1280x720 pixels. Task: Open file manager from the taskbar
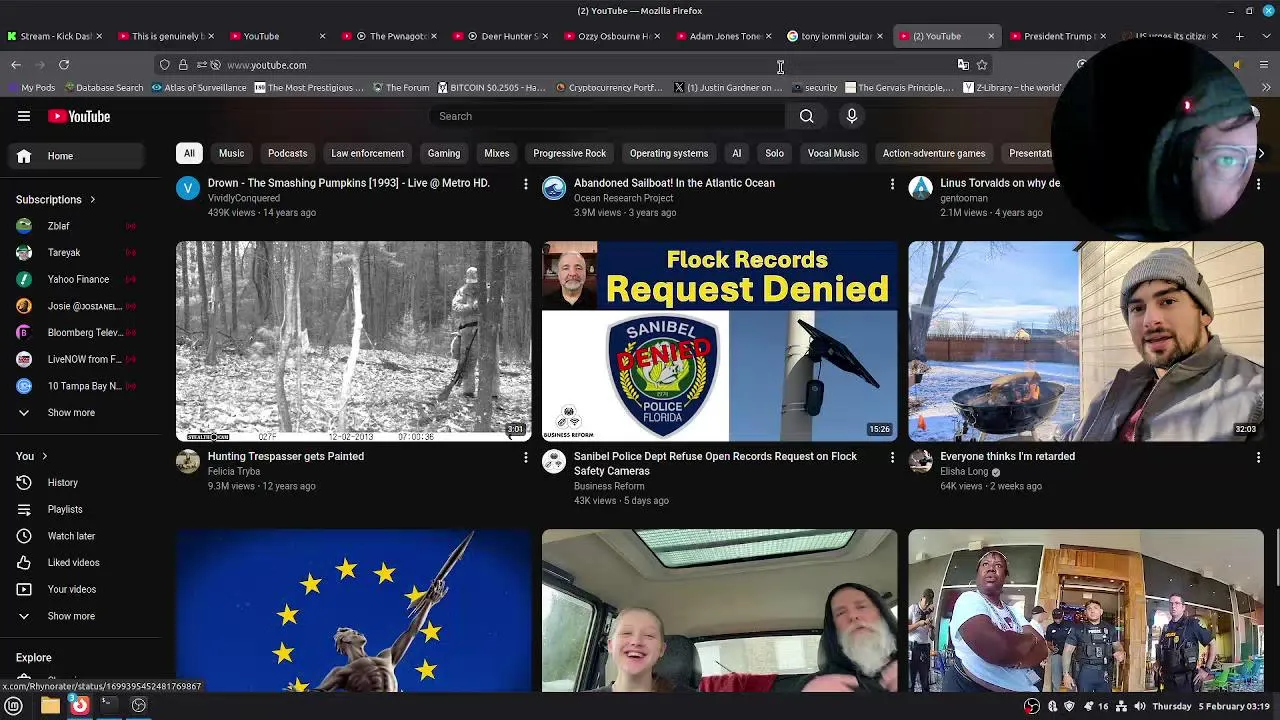pyautogui.click(x=50, y=706)
